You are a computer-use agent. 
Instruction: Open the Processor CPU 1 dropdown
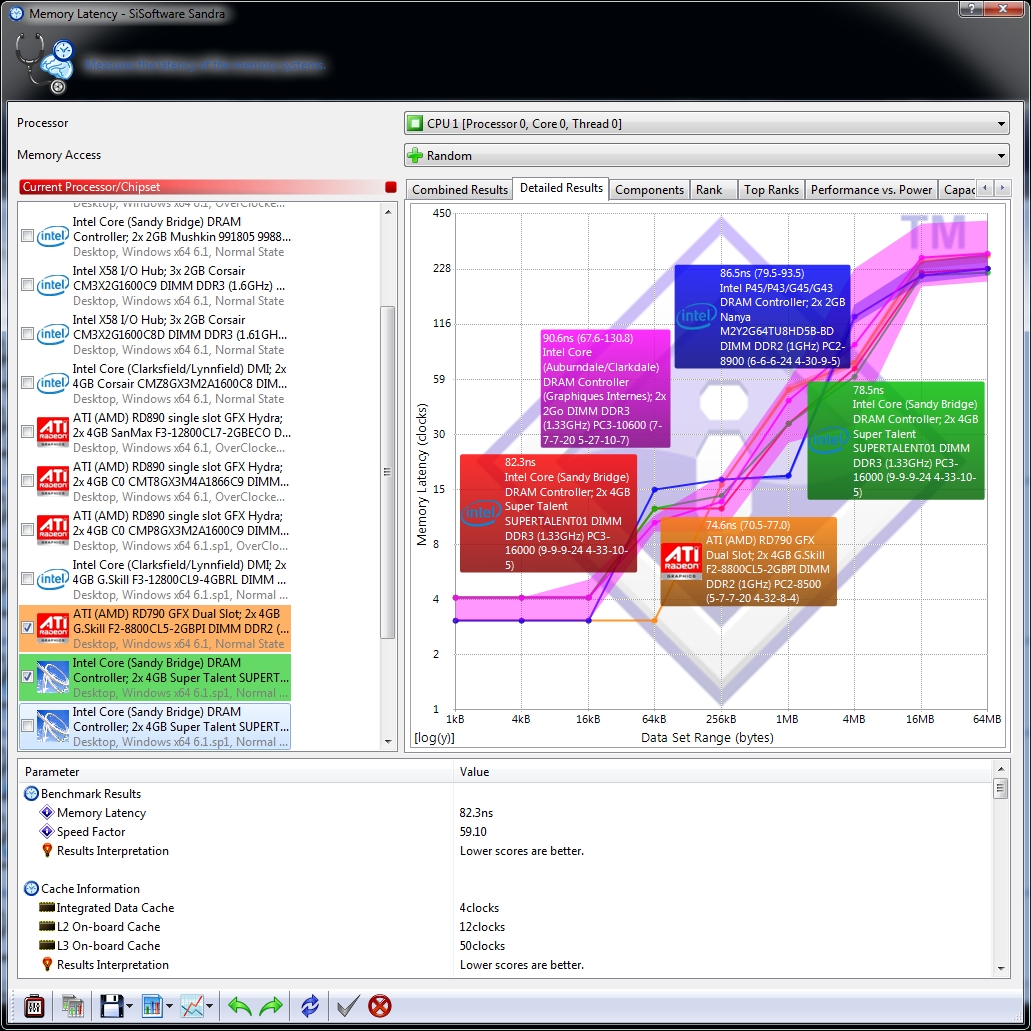706,123
